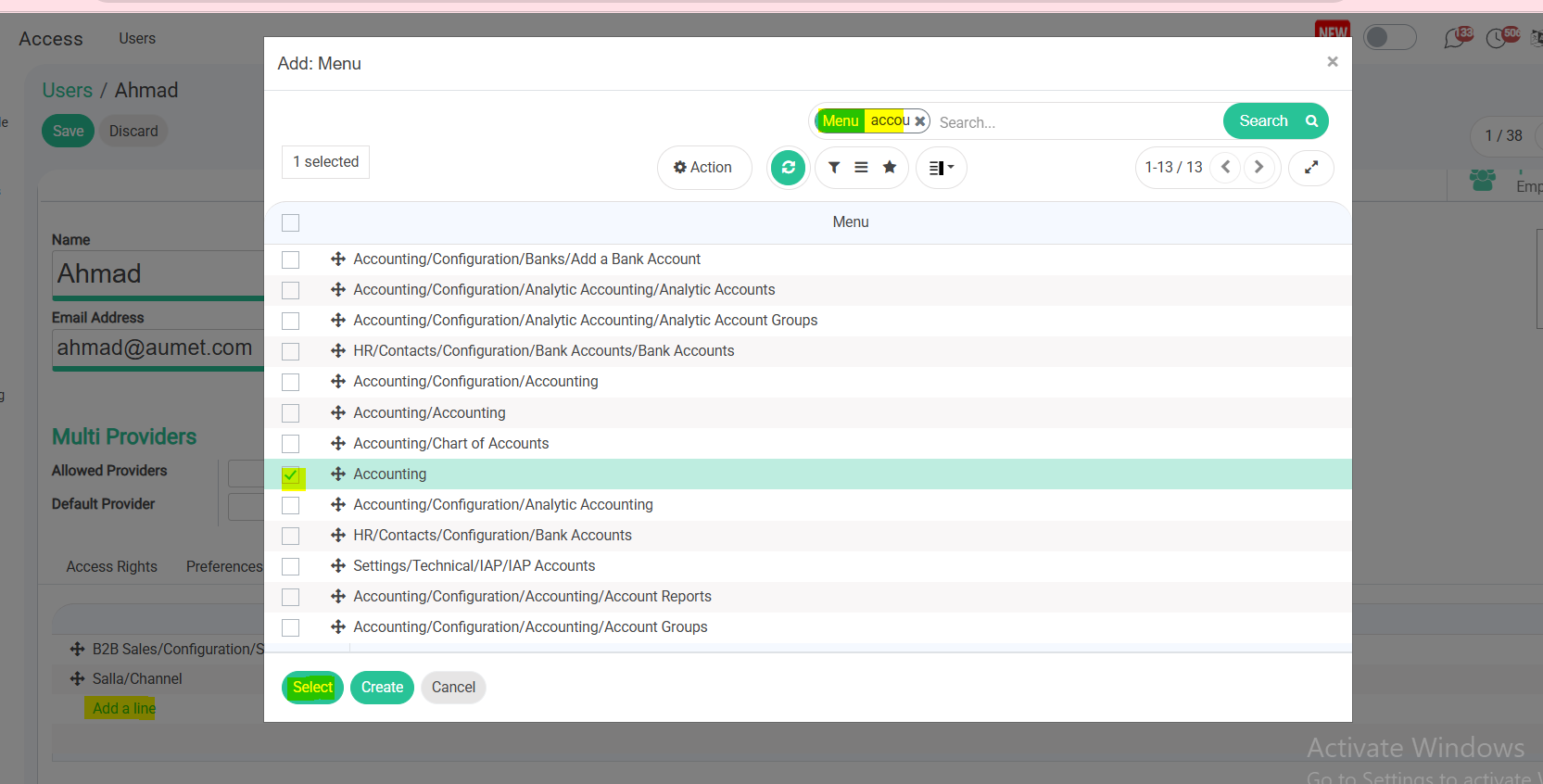
Task: Click drag handle of Add a Bank Account row
Action: click(x=338, y=259)
